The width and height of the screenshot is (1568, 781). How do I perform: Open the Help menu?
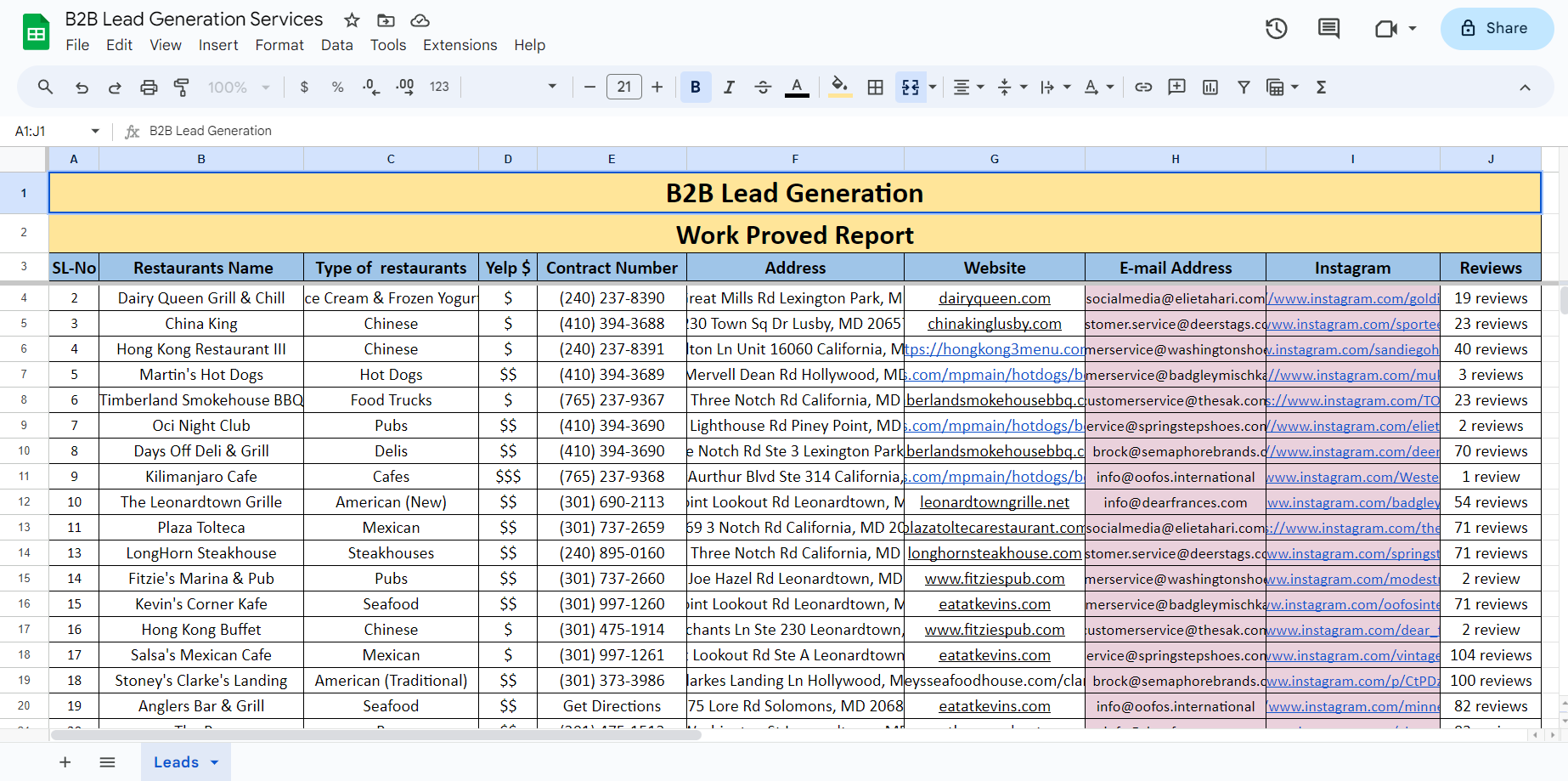click(x=529, y=45)
